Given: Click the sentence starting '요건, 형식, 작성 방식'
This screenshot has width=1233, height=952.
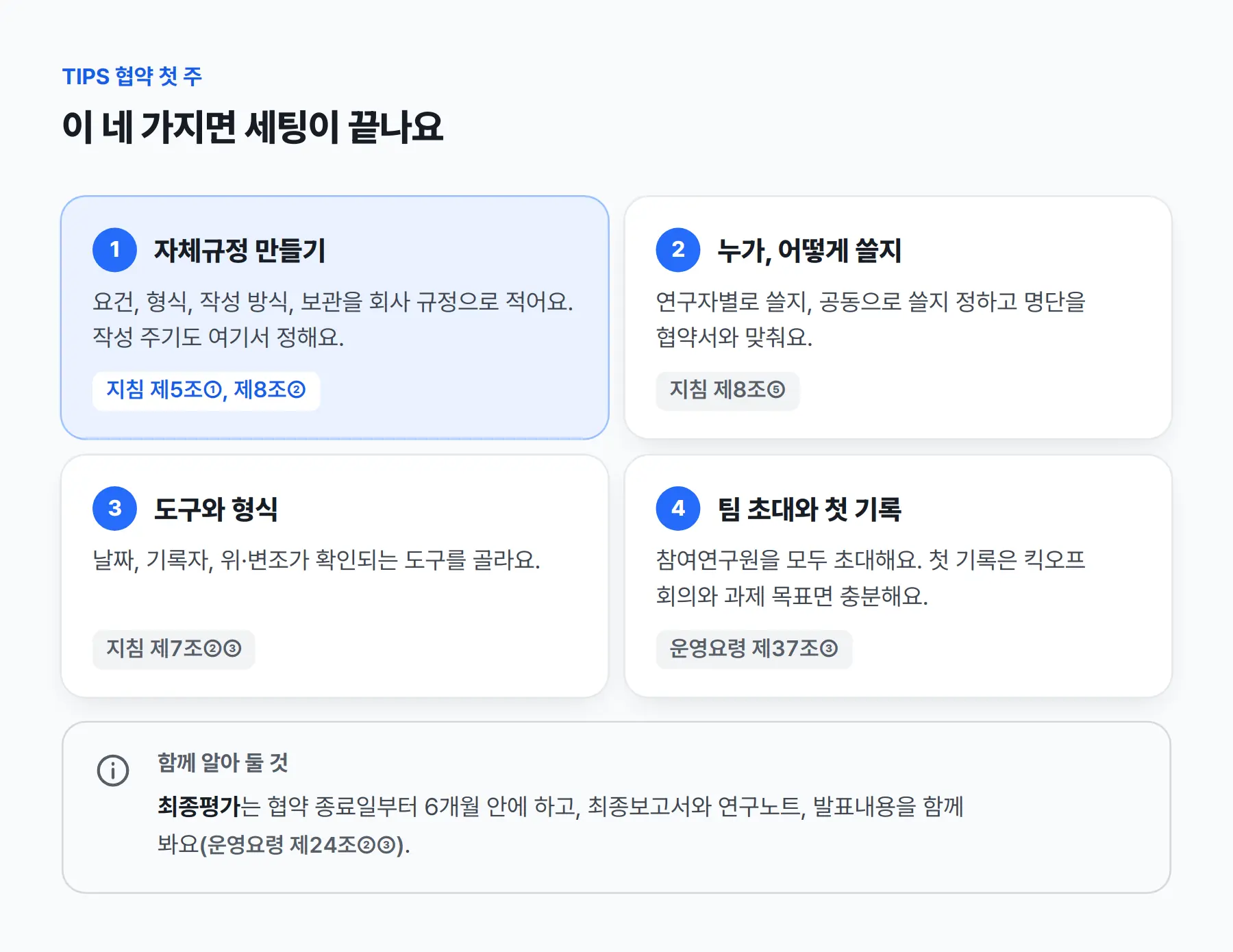Looking at the screenshot, I should coord(333,301).
